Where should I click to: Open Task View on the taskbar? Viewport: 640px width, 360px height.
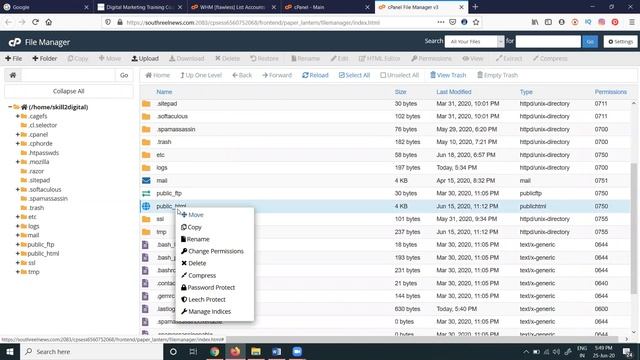pyautogui.click(x=193, y=351)
